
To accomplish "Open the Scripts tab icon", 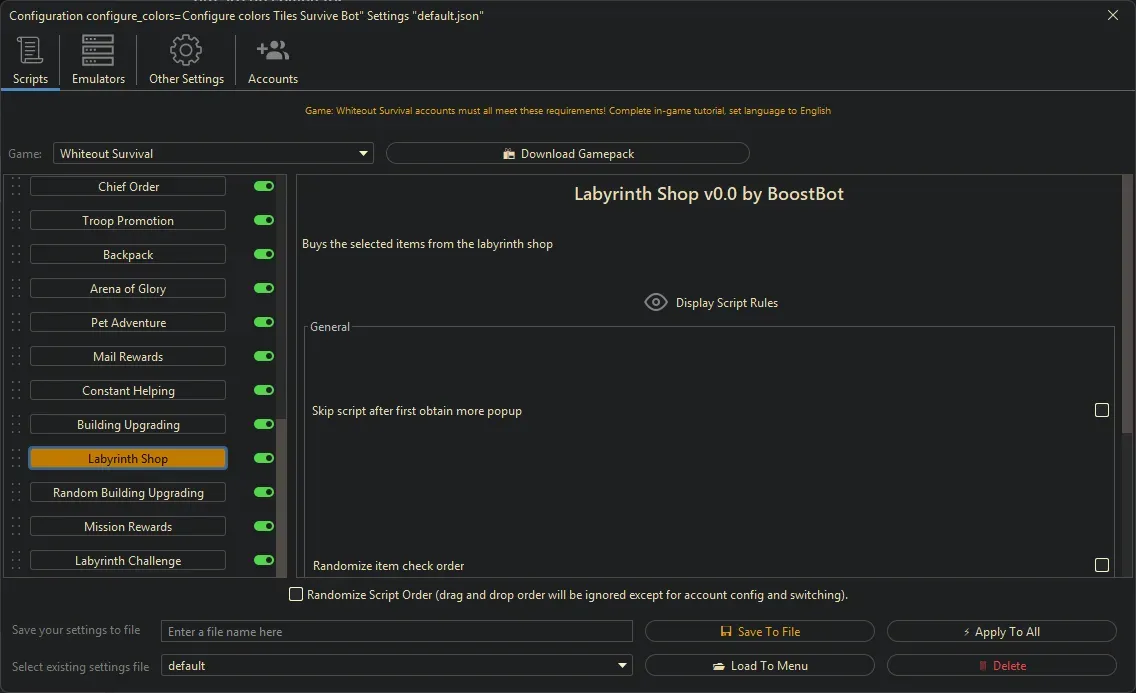I will click(30, 51).
